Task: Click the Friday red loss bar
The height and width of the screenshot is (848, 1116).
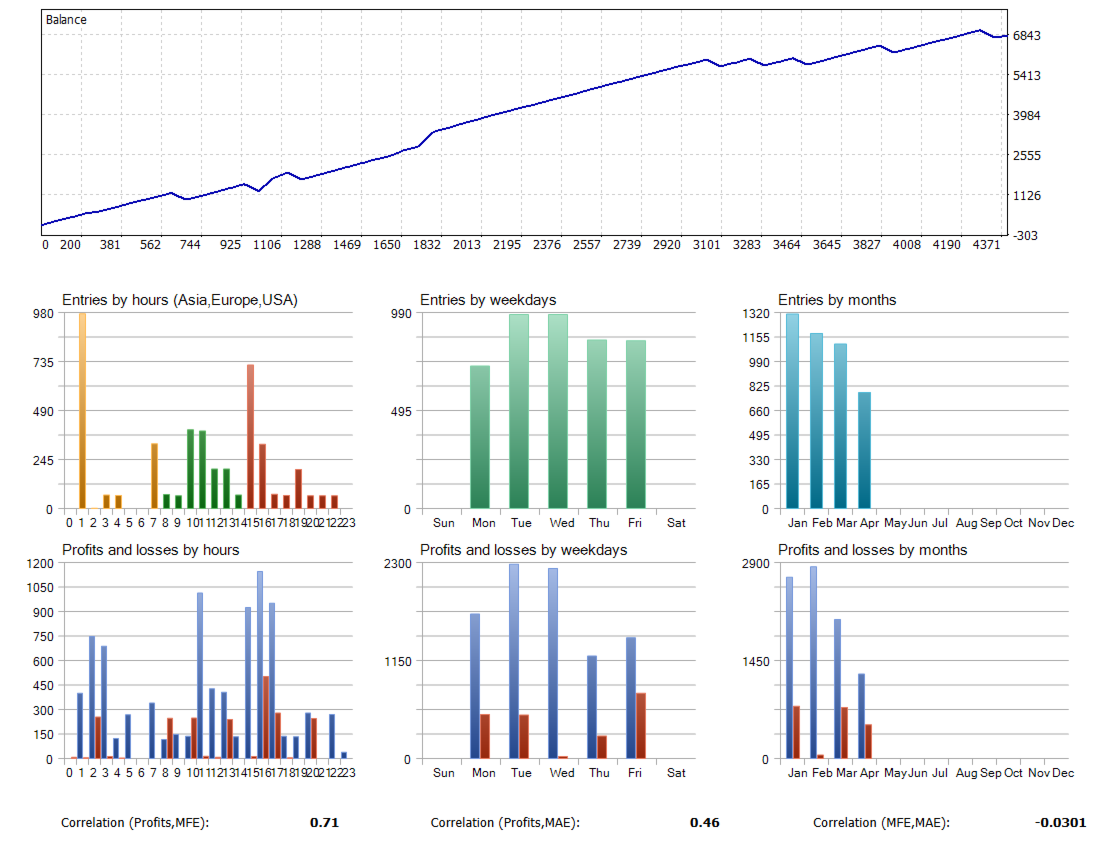Action: pos(641,726)
